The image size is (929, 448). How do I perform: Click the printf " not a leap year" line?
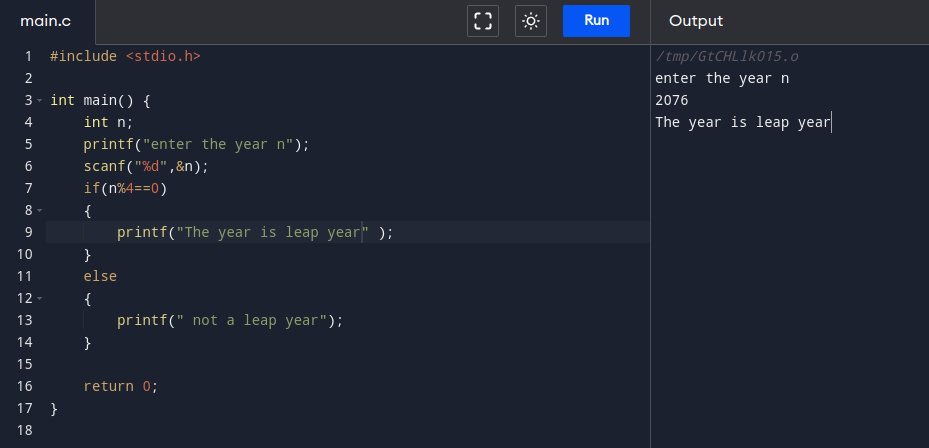coord(230,320)
